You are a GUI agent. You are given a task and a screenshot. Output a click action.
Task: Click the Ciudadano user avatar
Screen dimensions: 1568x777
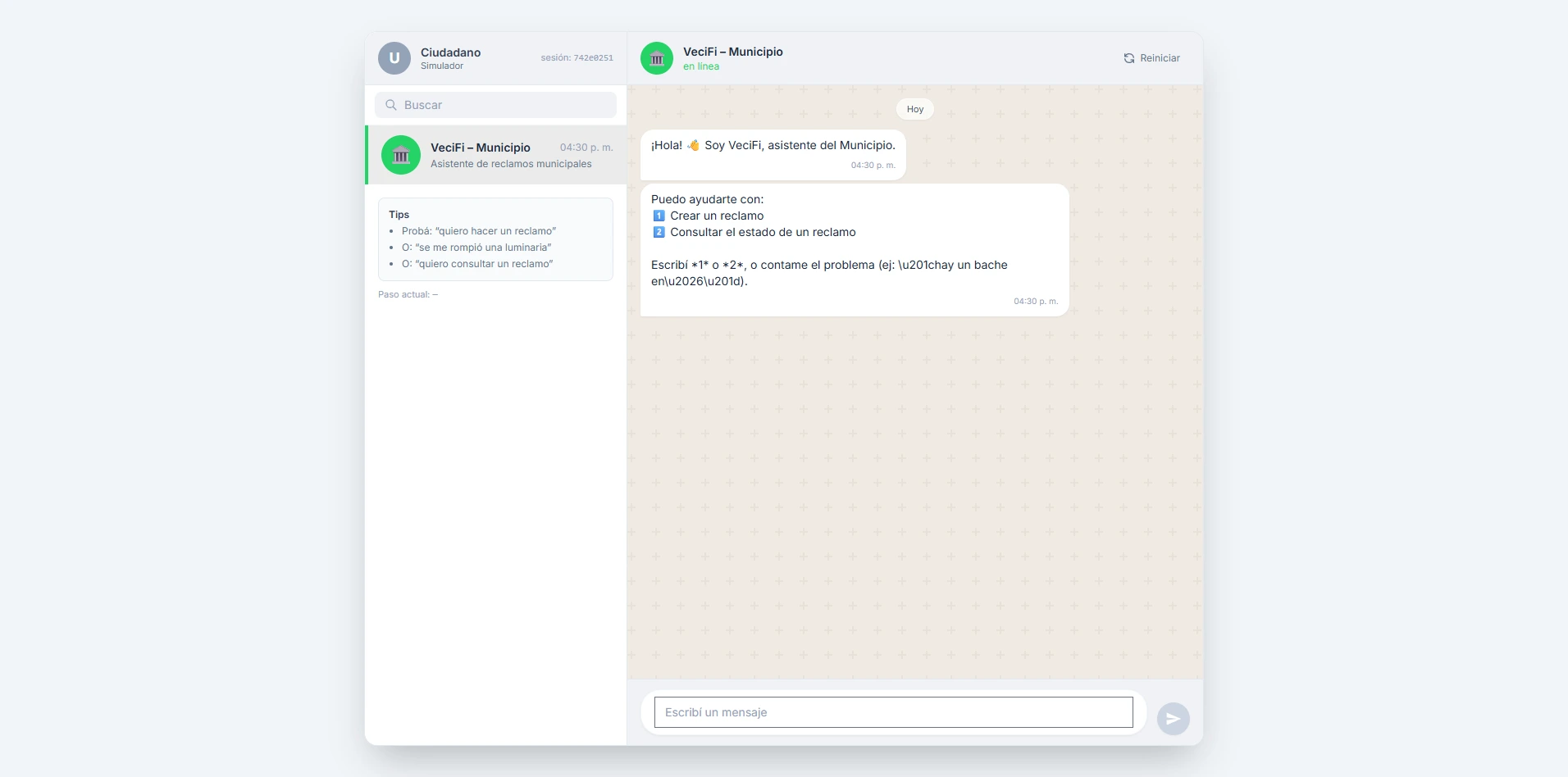pyautogui.click(x=394, y=58)
